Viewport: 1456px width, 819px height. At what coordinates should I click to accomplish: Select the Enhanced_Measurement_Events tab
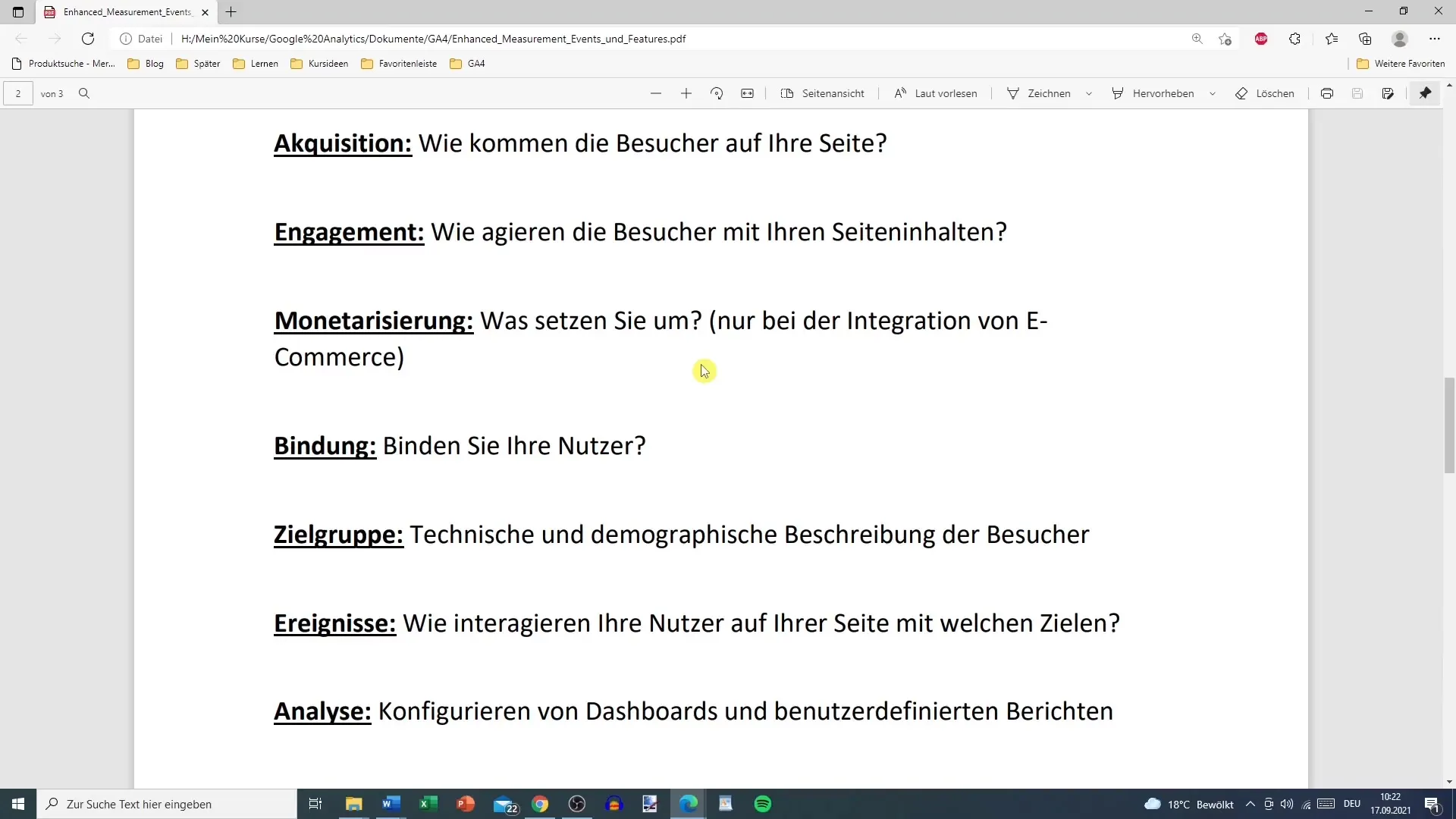pos(125,12)
